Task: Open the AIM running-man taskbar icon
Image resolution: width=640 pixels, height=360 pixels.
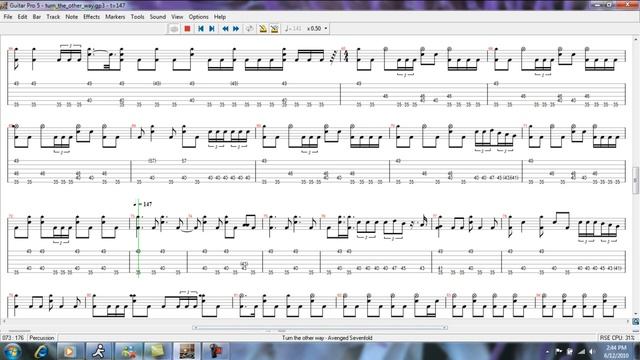Action: tap(98, 351)
